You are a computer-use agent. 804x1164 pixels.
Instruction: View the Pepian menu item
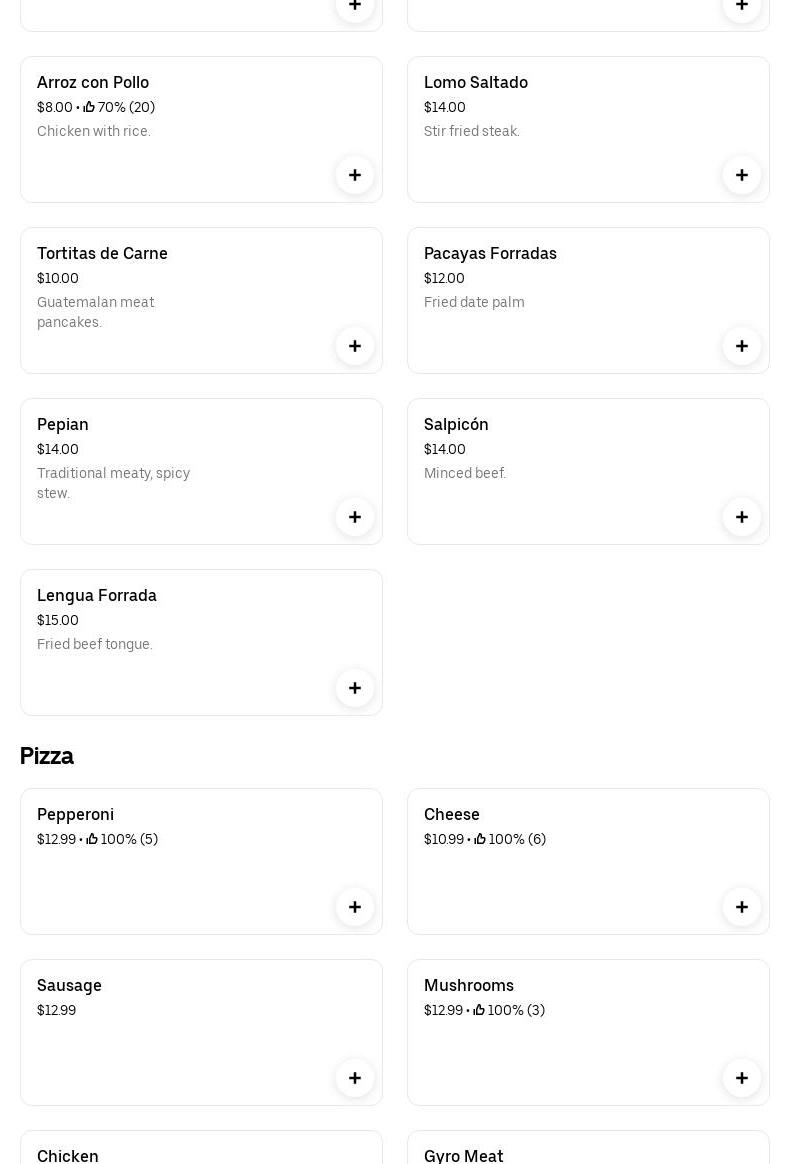[63, 425]
